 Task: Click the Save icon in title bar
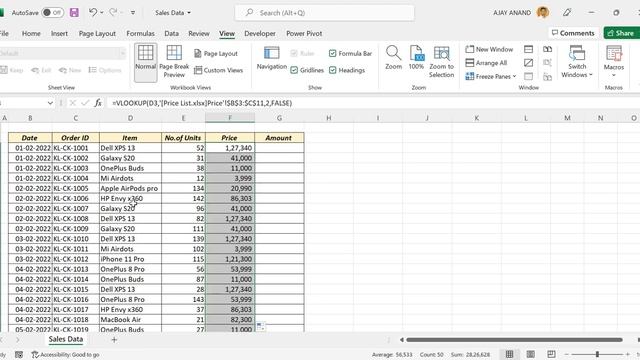74,13
